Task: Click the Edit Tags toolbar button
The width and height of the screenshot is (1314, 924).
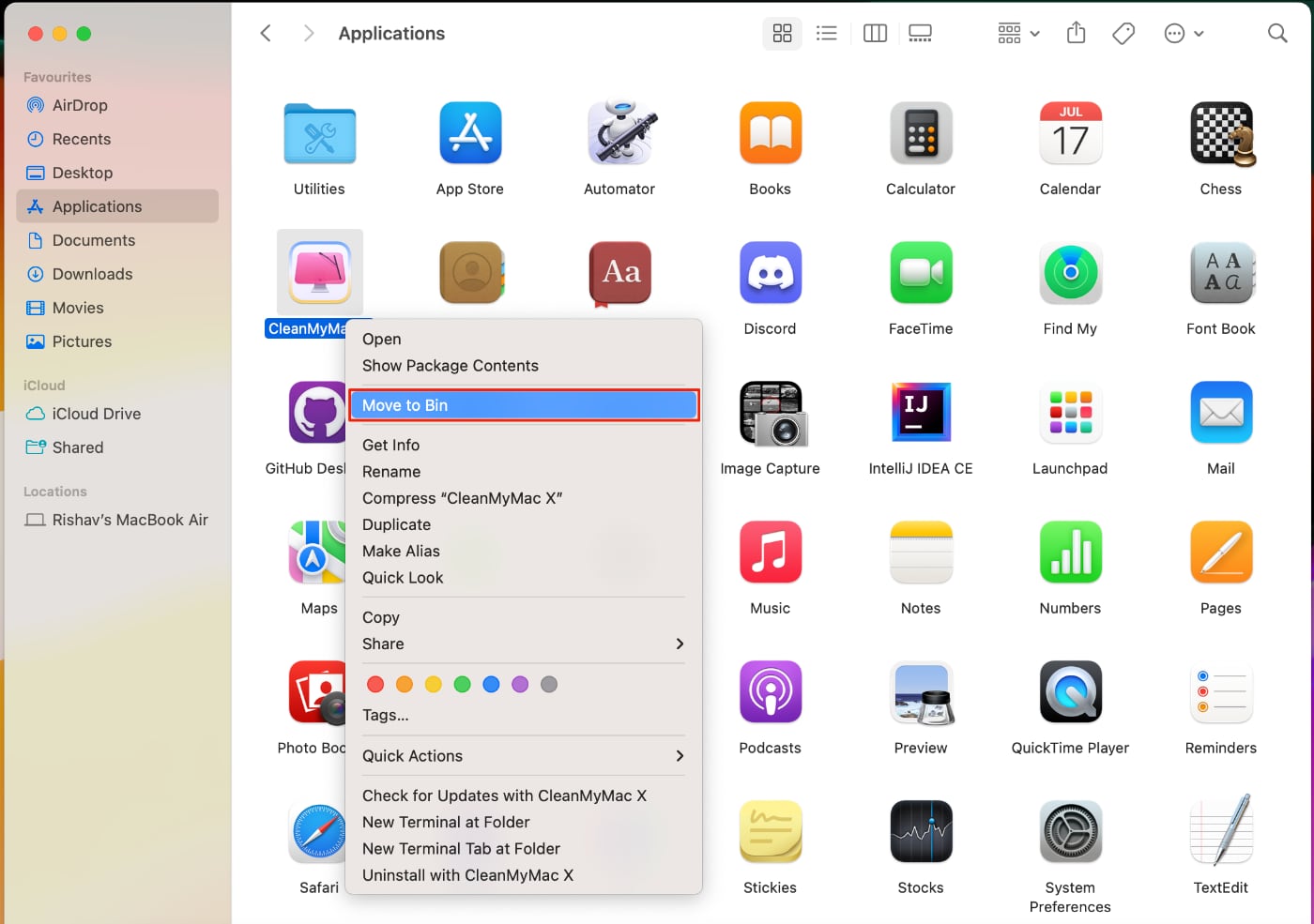Action: 1123,34
